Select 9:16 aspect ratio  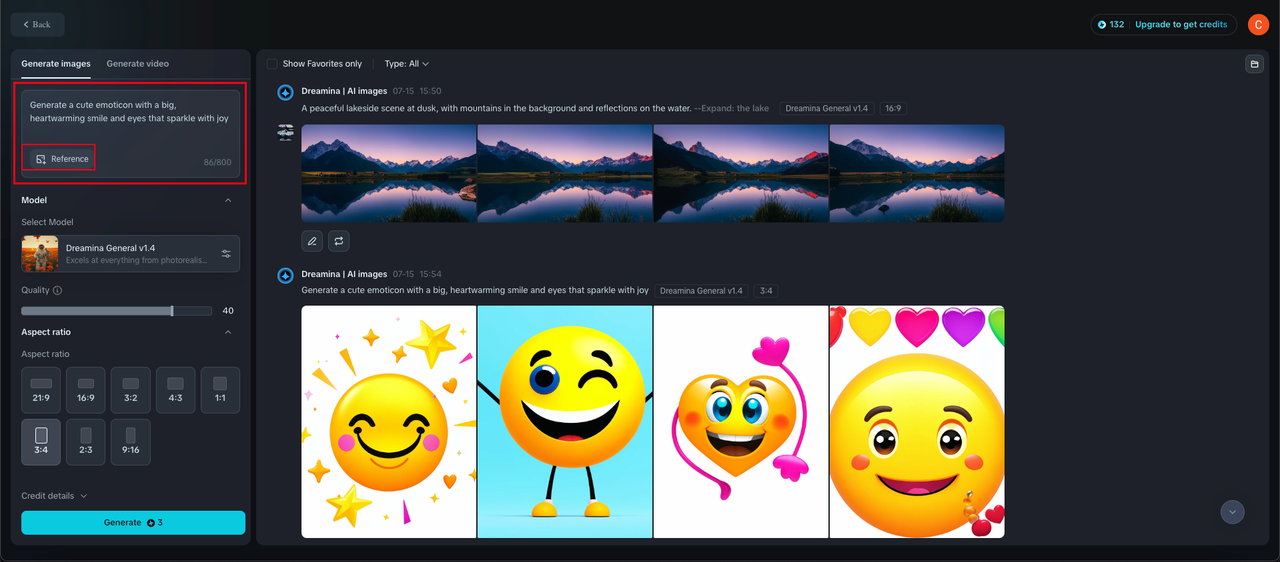tap(131, 442)
